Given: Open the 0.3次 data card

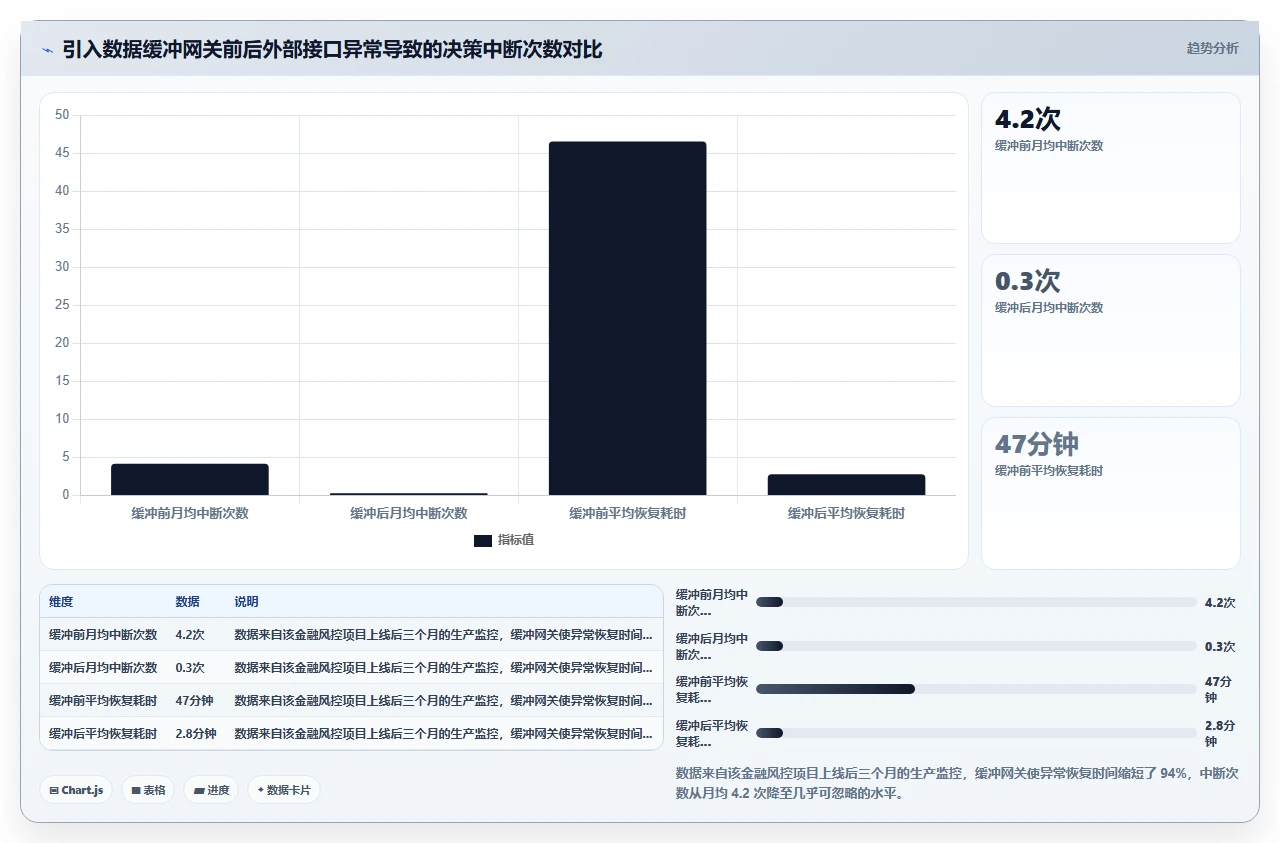Looking at the screenshot, I should coord(1111,330).
